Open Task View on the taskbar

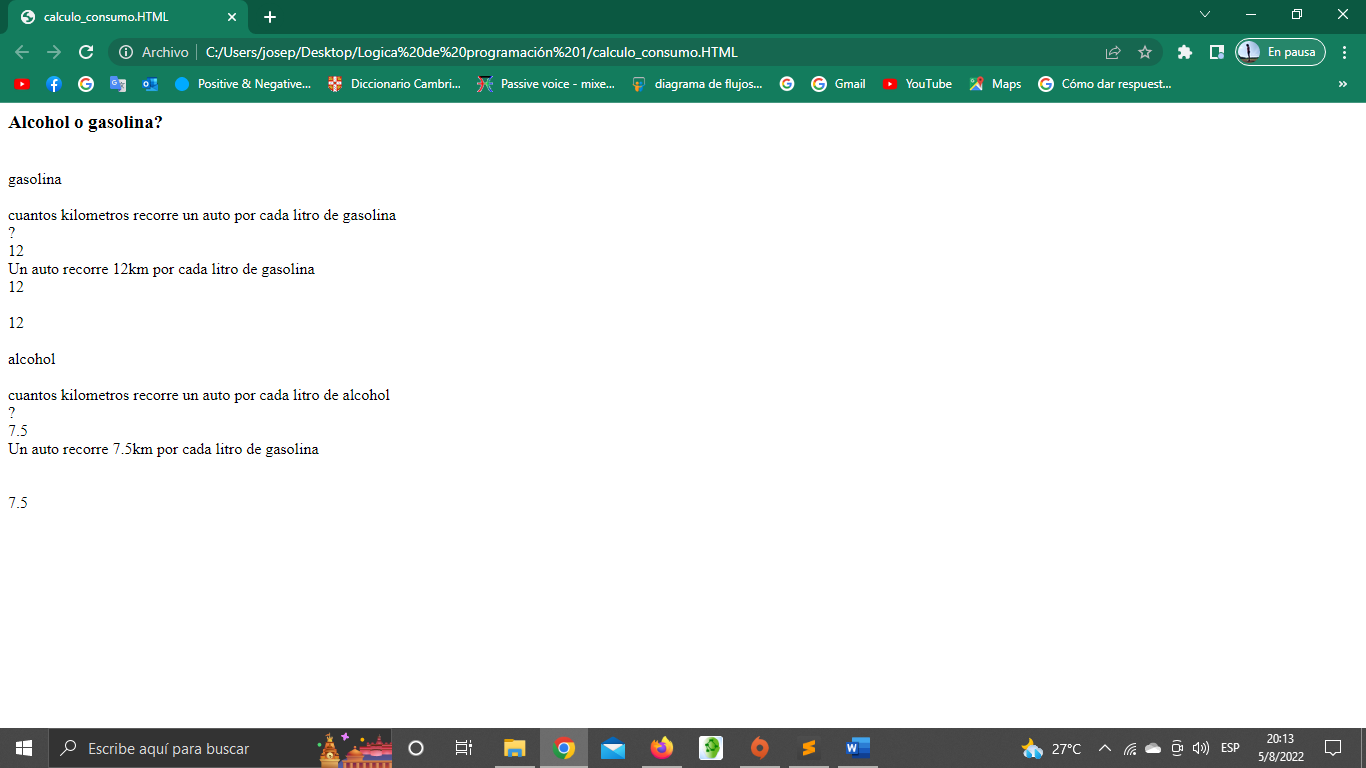pyautogui.click(x=464, y=748)
